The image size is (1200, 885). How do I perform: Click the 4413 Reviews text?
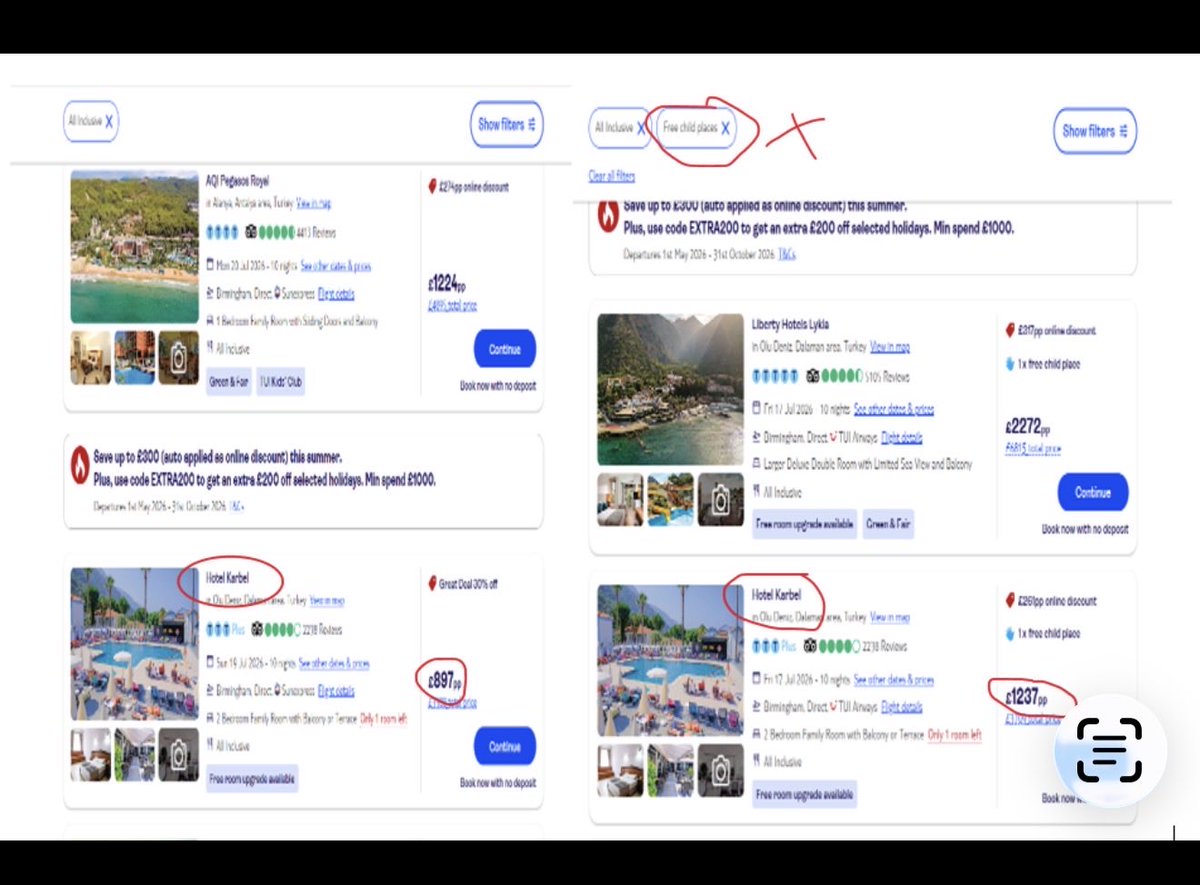click(x=315, y=233)
